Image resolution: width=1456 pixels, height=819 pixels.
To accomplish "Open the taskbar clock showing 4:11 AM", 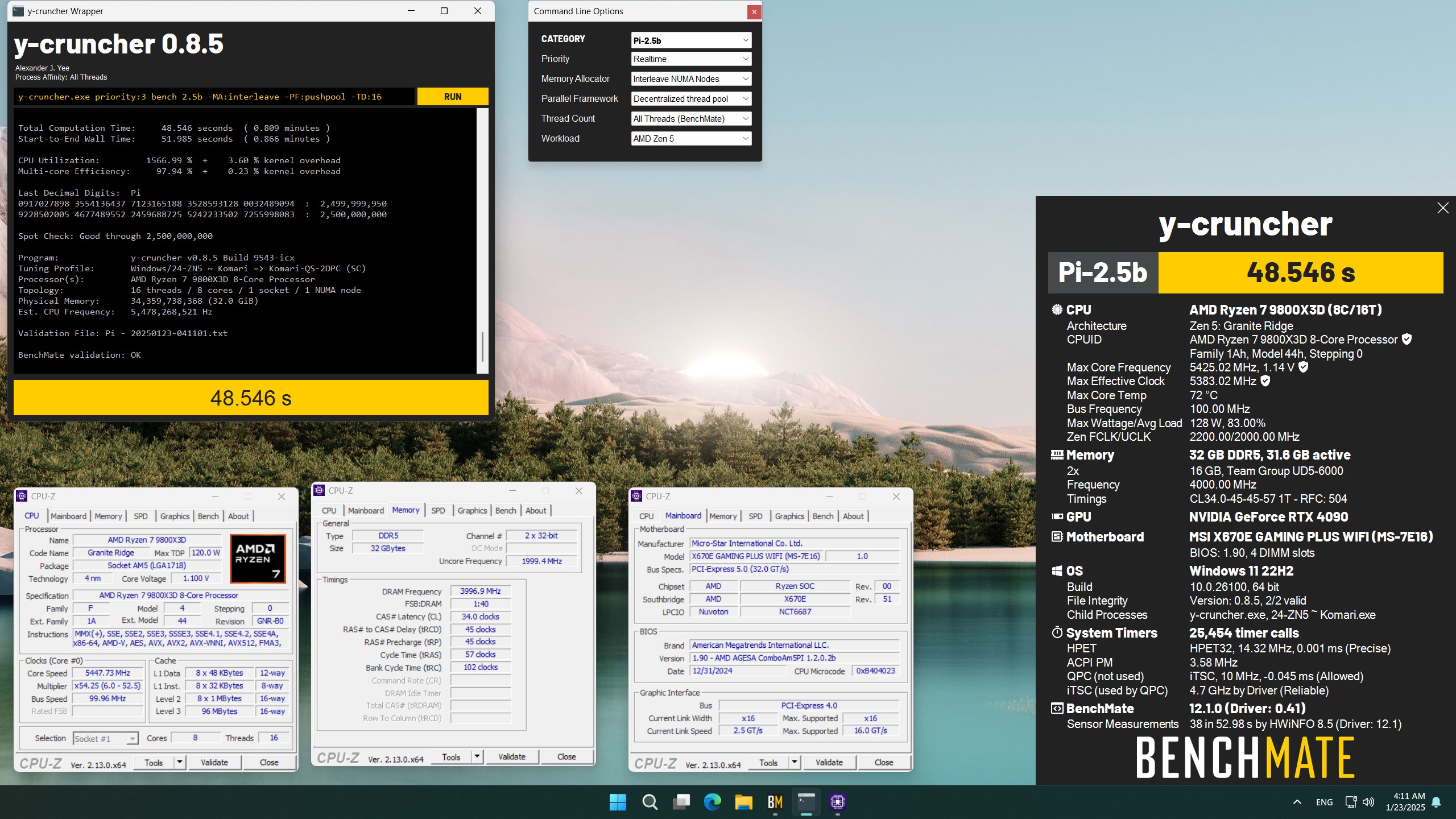I will click(x=1406, y=802).
